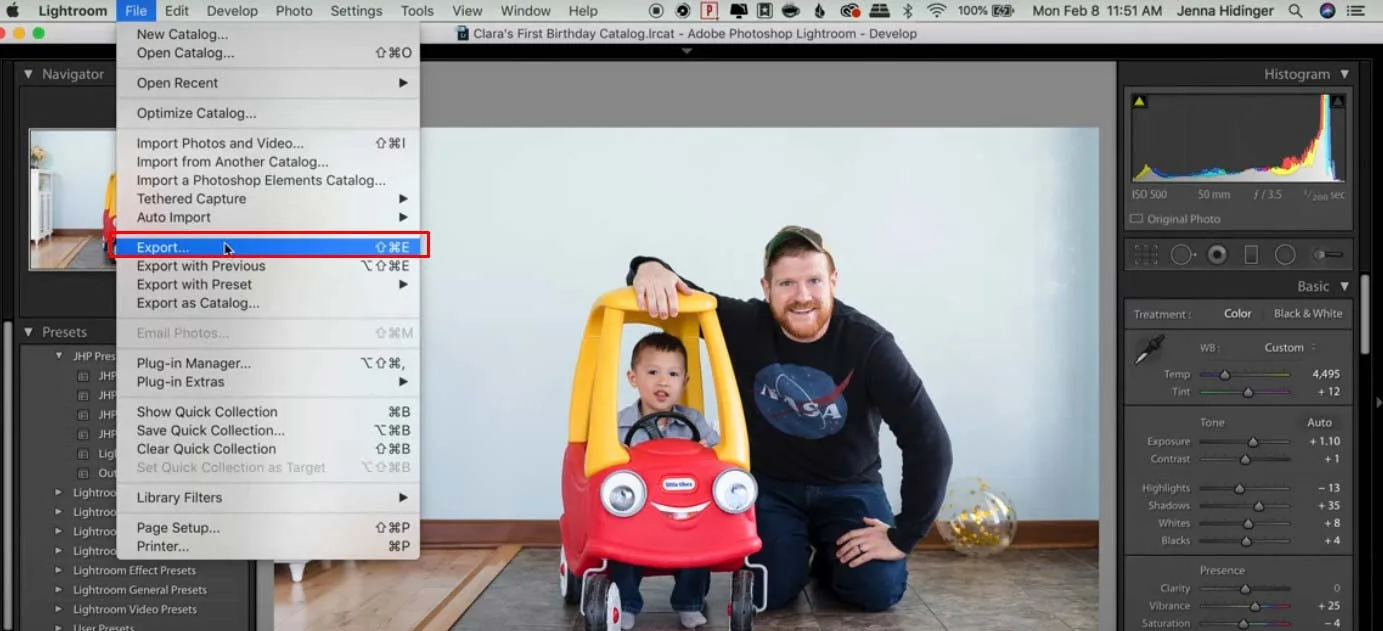Collapse the Navigator panel
Viewport: 1383px width, 631px height.
click(28, 74)
